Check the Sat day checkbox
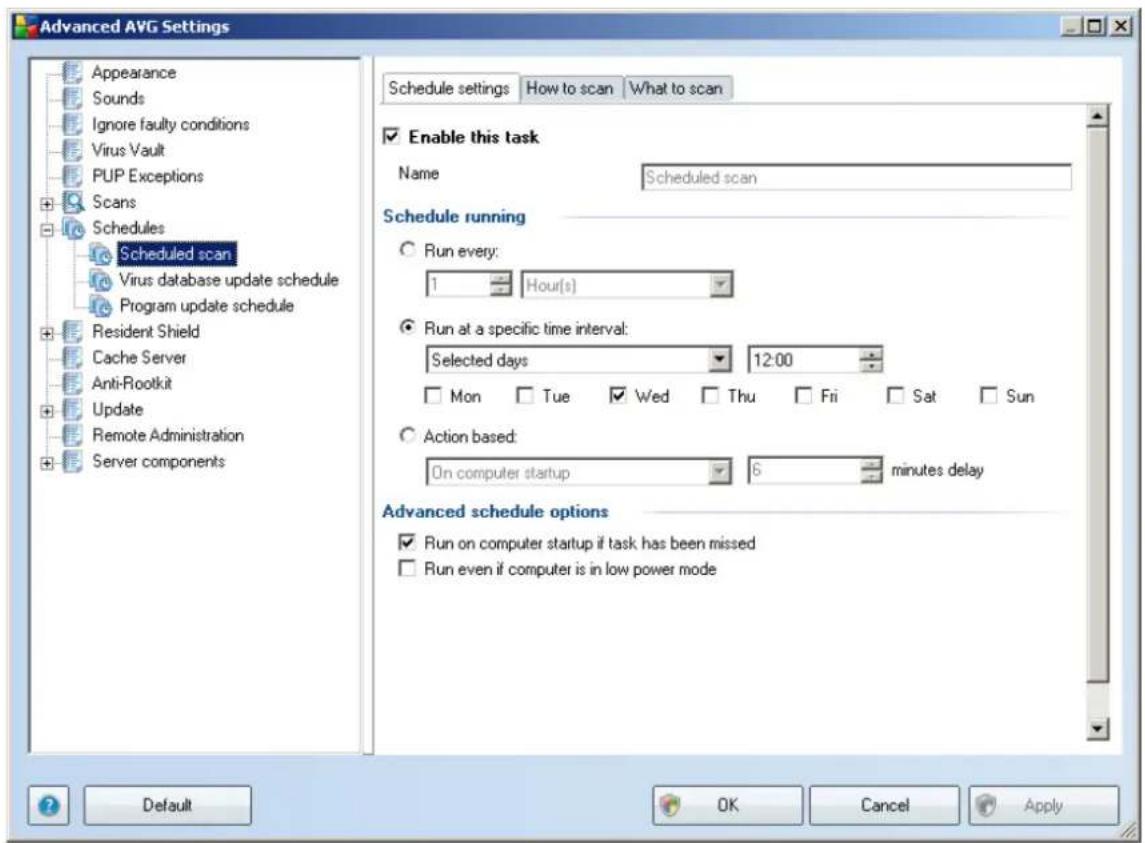The width and height of the screenshot is (1145, 843). coord(895,396)
